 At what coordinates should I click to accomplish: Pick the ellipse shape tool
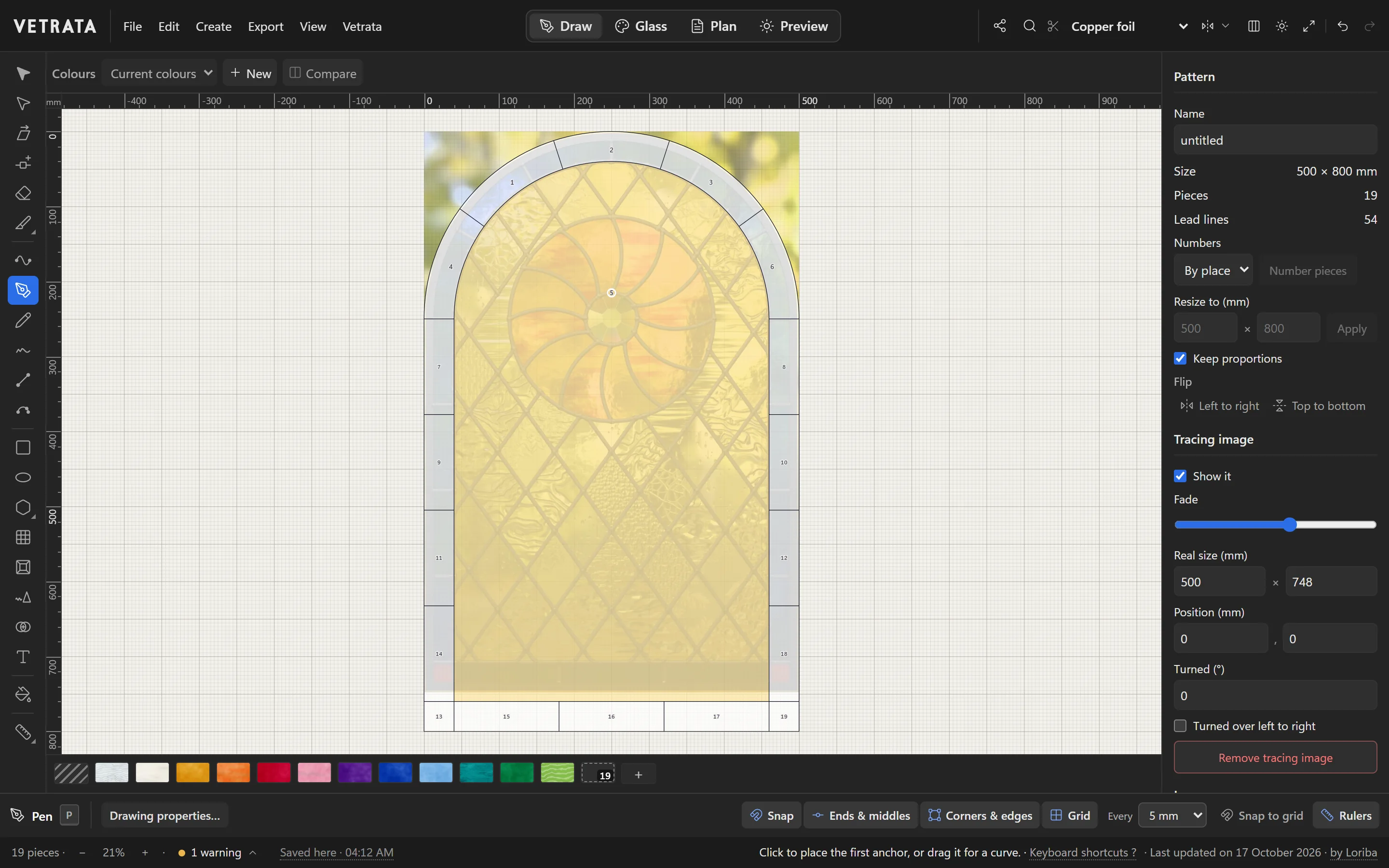tap(23, 477)
